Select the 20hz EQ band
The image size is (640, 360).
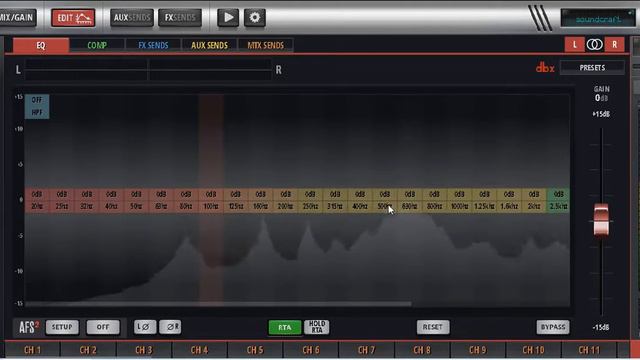pos(37,200)
